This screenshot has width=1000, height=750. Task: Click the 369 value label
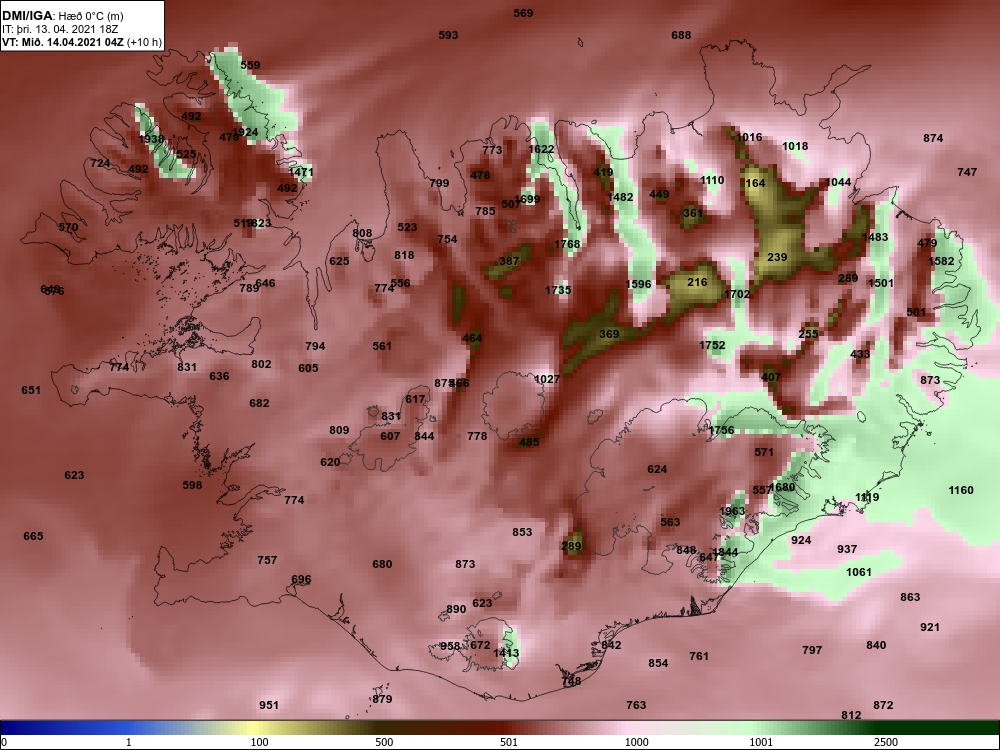coord(609,334)
